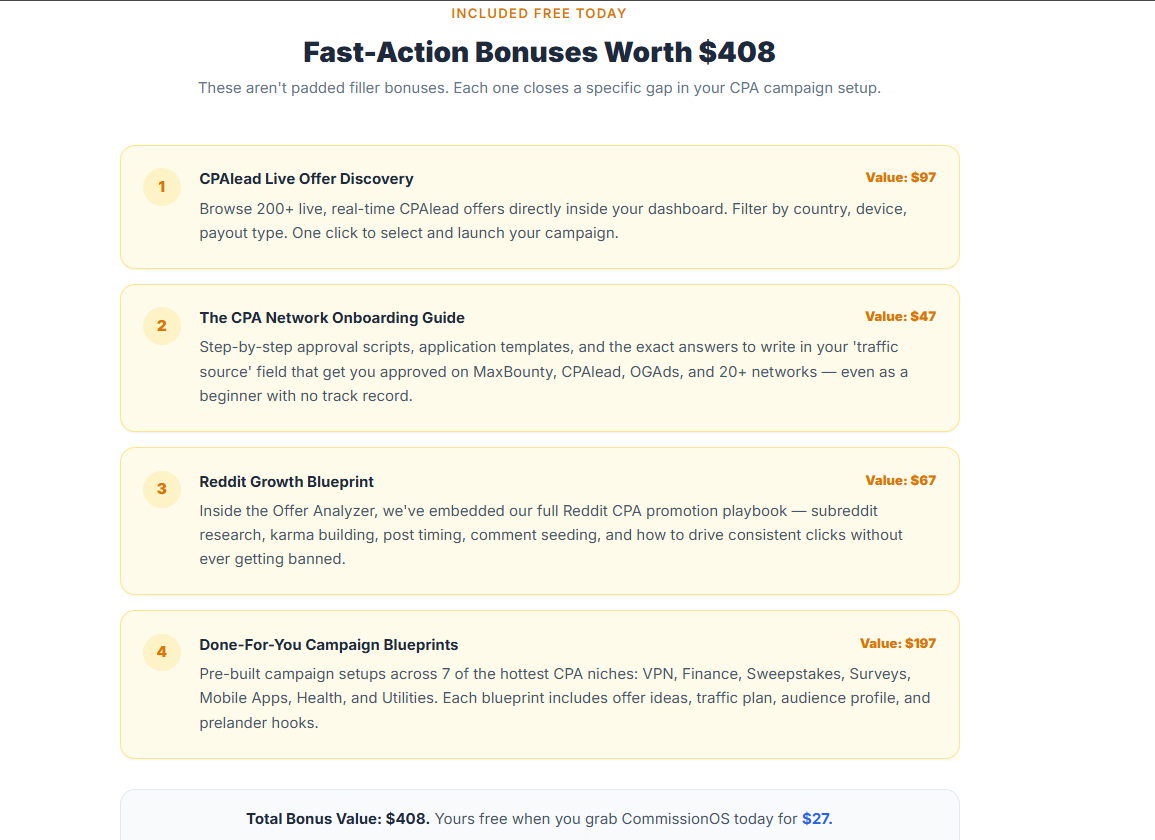
Task: Select the $27 price link
Action: coord(816,819)
